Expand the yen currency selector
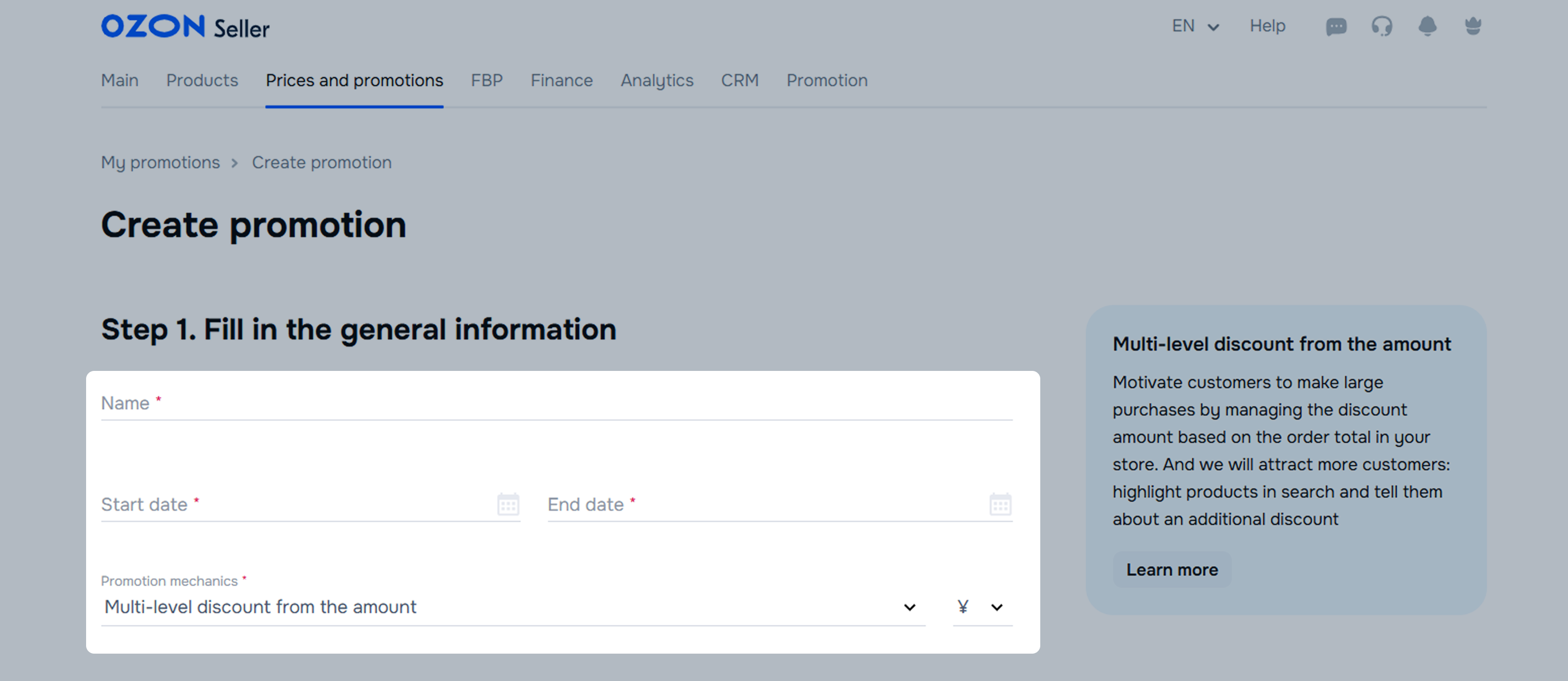This screenshot has height=681, width=1568. [982, 607]
